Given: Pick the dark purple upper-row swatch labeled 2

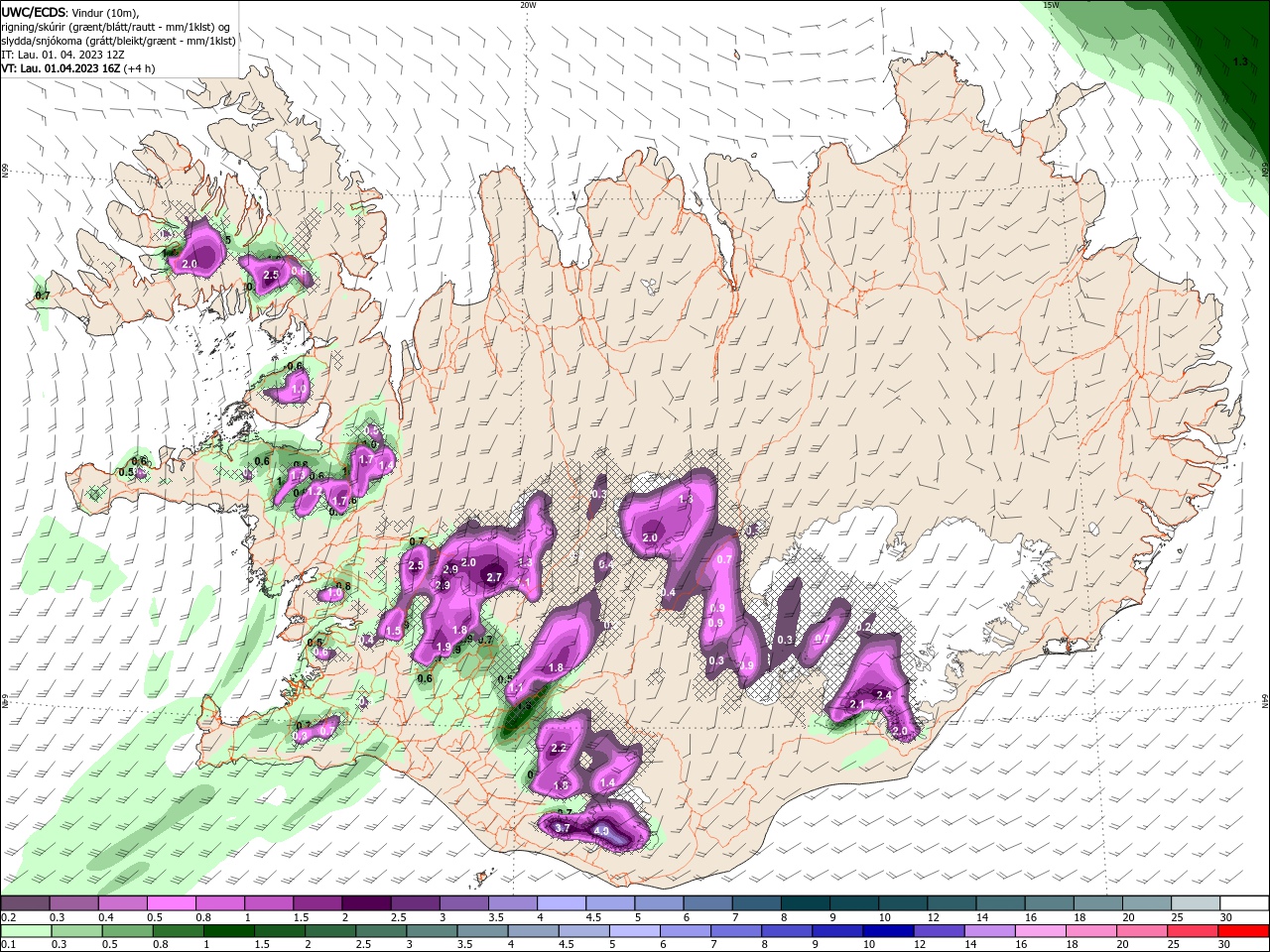Looking at the screenshot, I should pos(366,903).
